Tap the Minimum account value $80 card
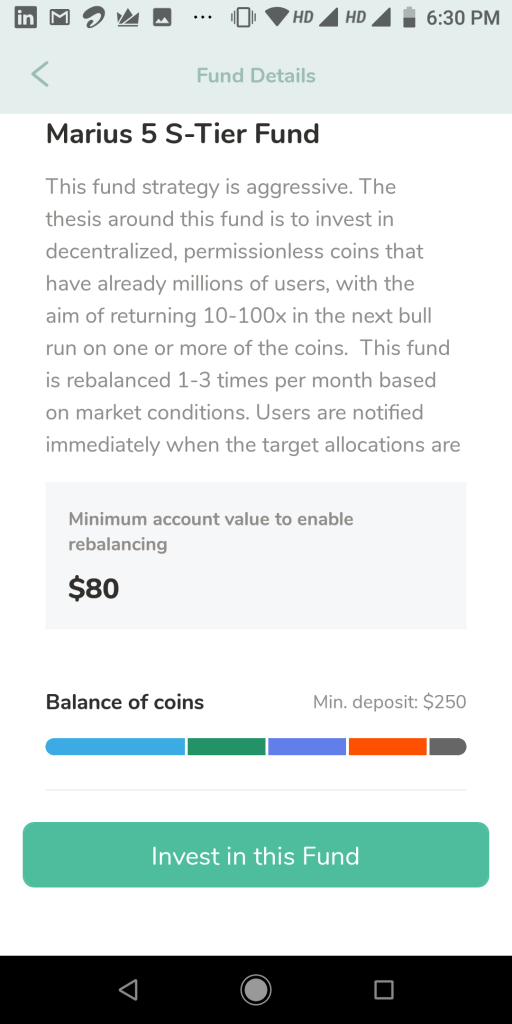Image resolution: width=512 pixels, height=1024 pixels. click(256, 555)
